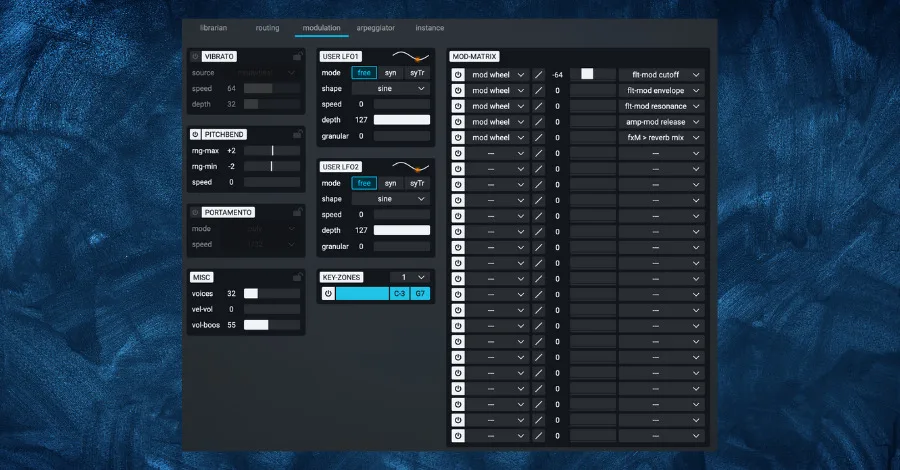Set User LFO1 mode to syTr
900x470 pixels.
click(417, 73)
